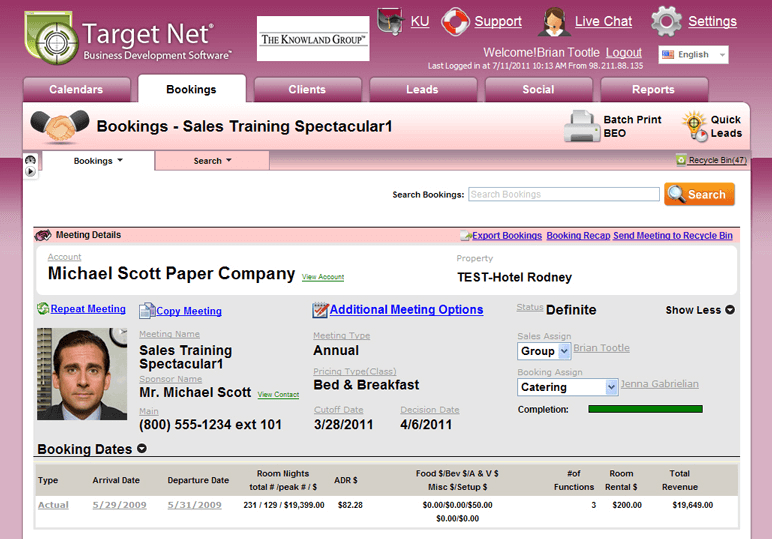This screenshot has height=539, width=772.
Task: Click the handshake Bookings icon
Action: point(60,126)
